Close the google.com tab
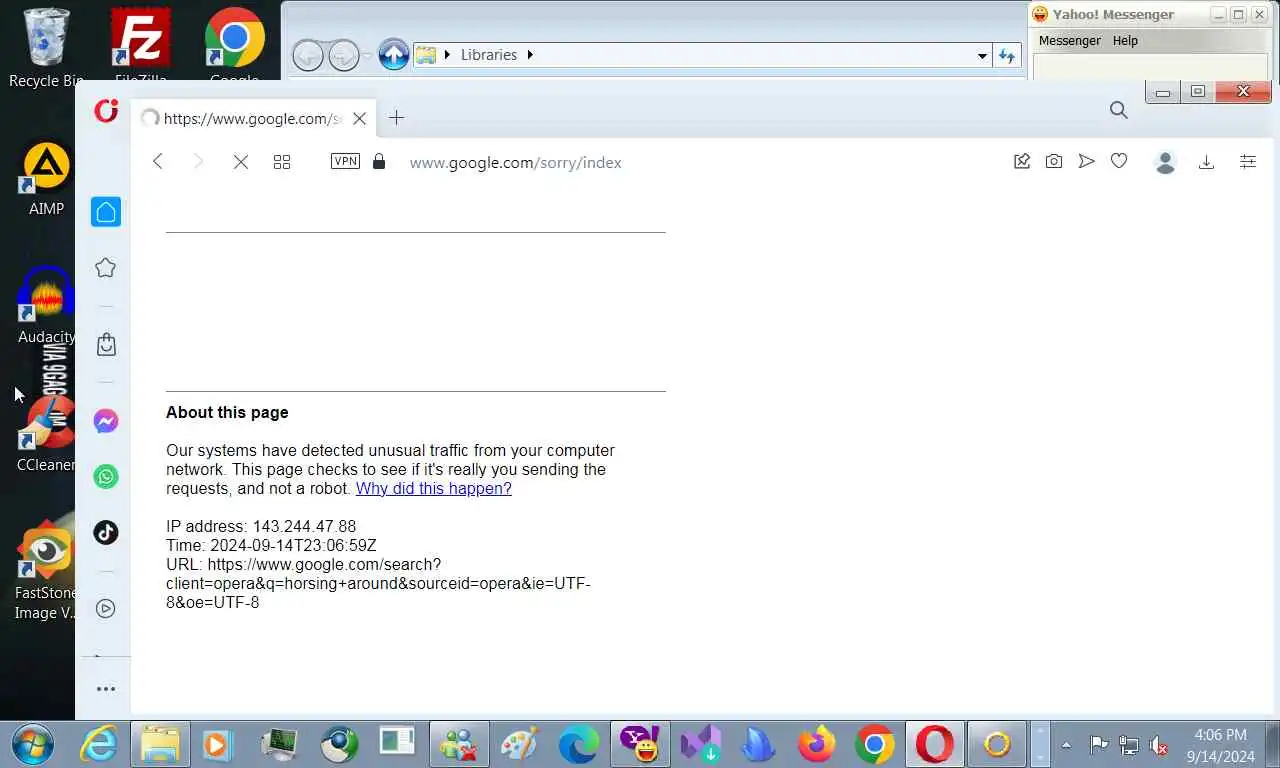The width and height of the screenshot is (1280, 768). pyautogui.click(x=359, y=118)
